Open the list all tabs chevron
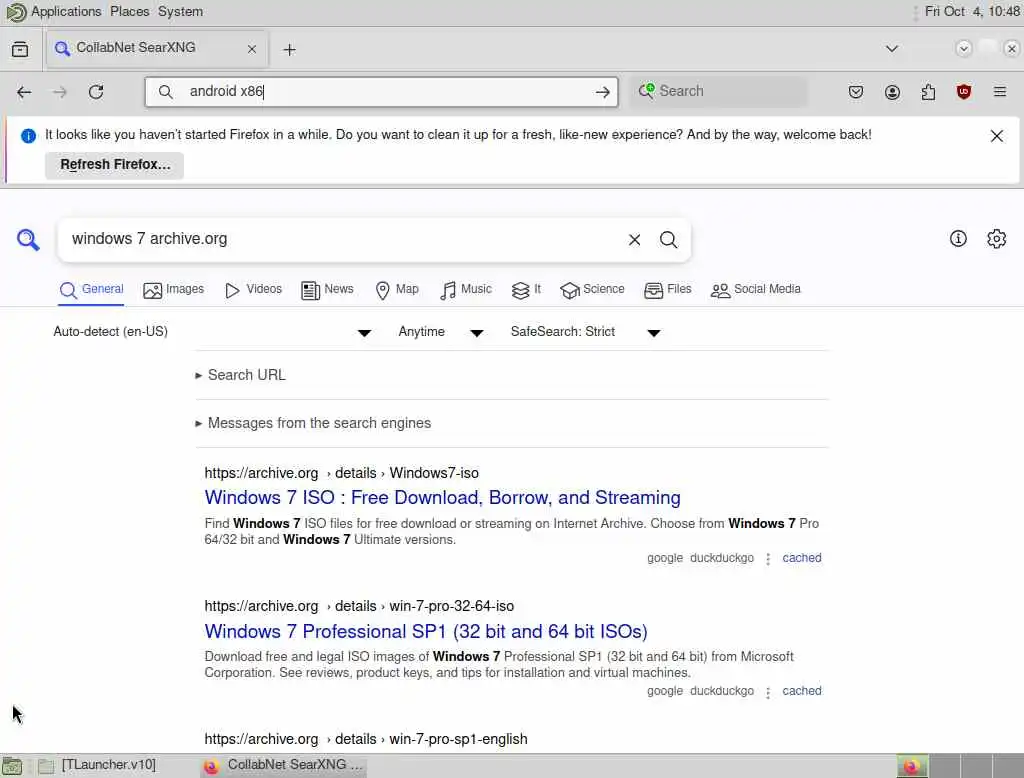The width and height of the screenshot is (1024, 778). pos(891,49)
